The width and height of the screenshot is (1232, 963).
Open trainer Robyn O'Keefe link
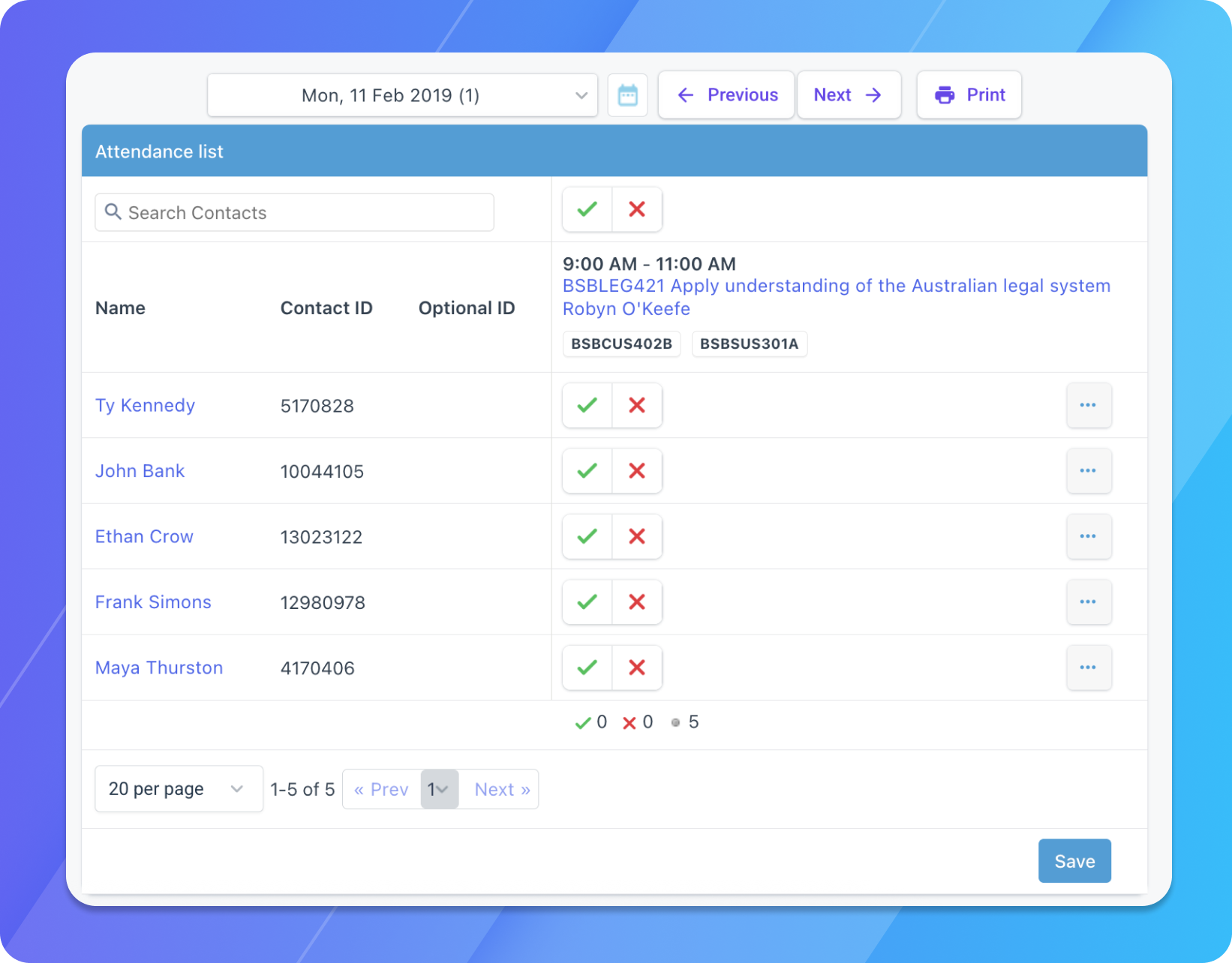tap(627, 309)
